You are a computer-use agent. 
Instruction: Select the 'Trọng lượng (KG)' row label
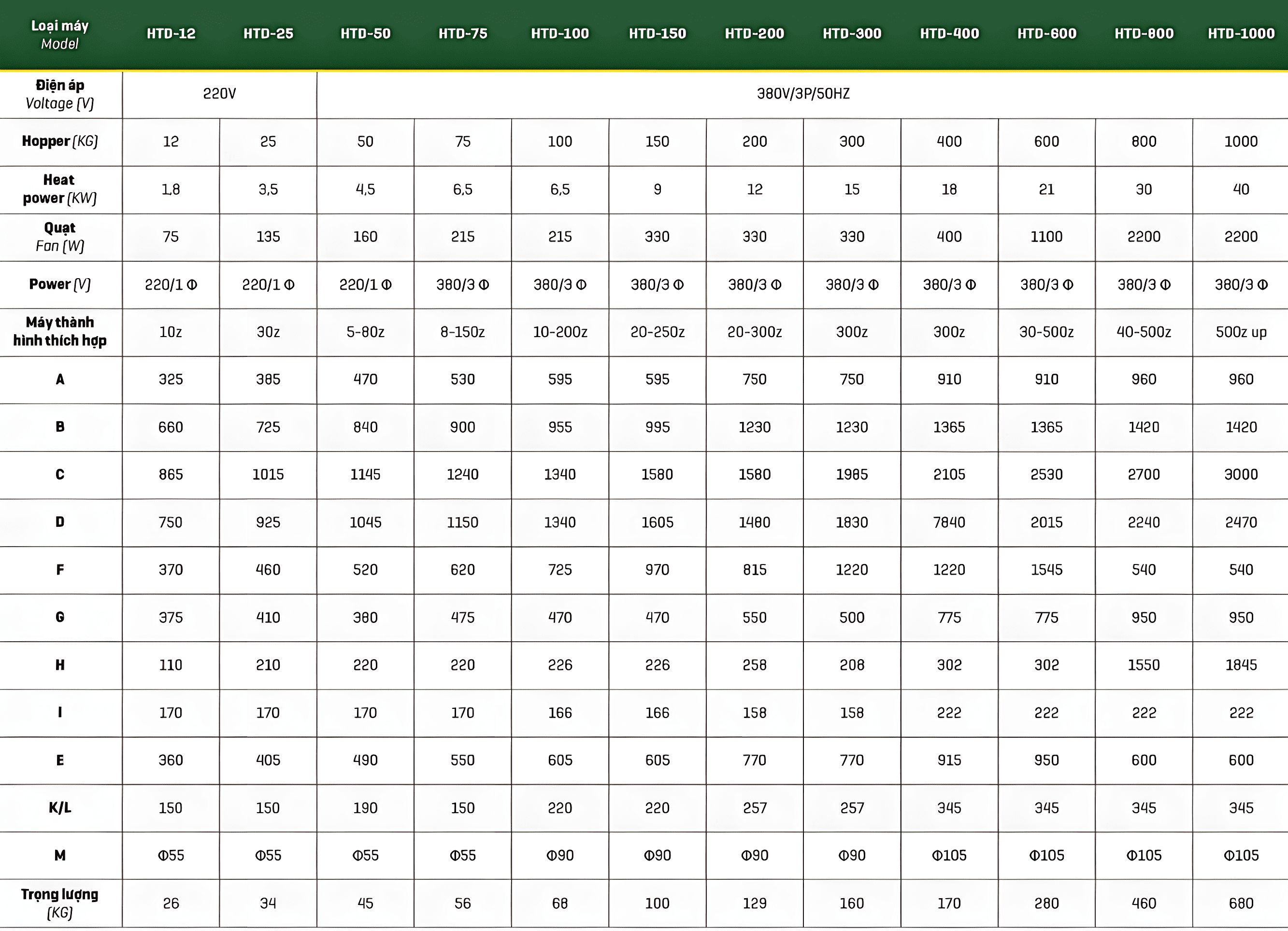(x=59, y=903)
